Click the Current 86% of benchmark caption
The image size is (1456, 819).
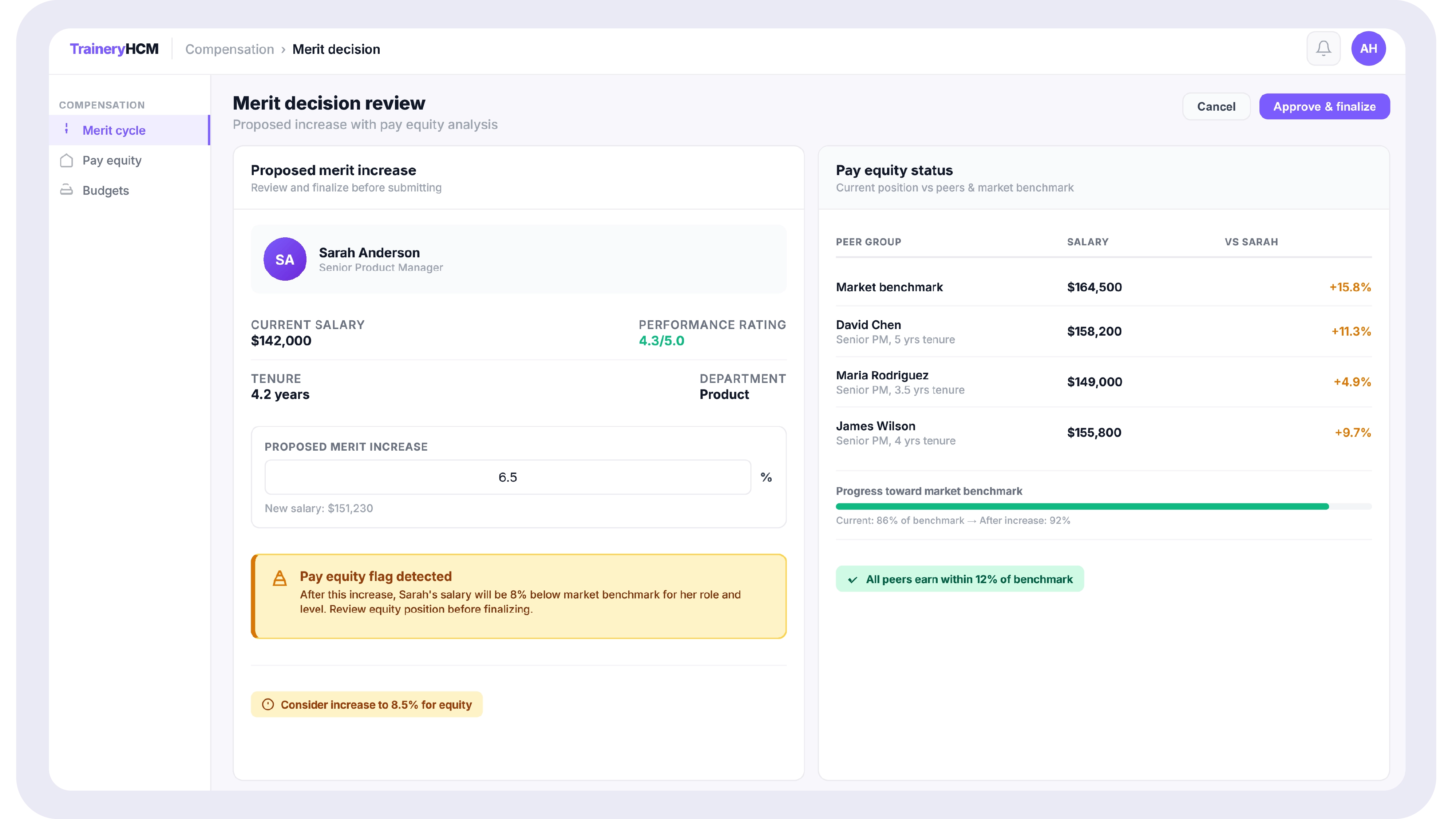pyautogui.click(x=953, y=521)
